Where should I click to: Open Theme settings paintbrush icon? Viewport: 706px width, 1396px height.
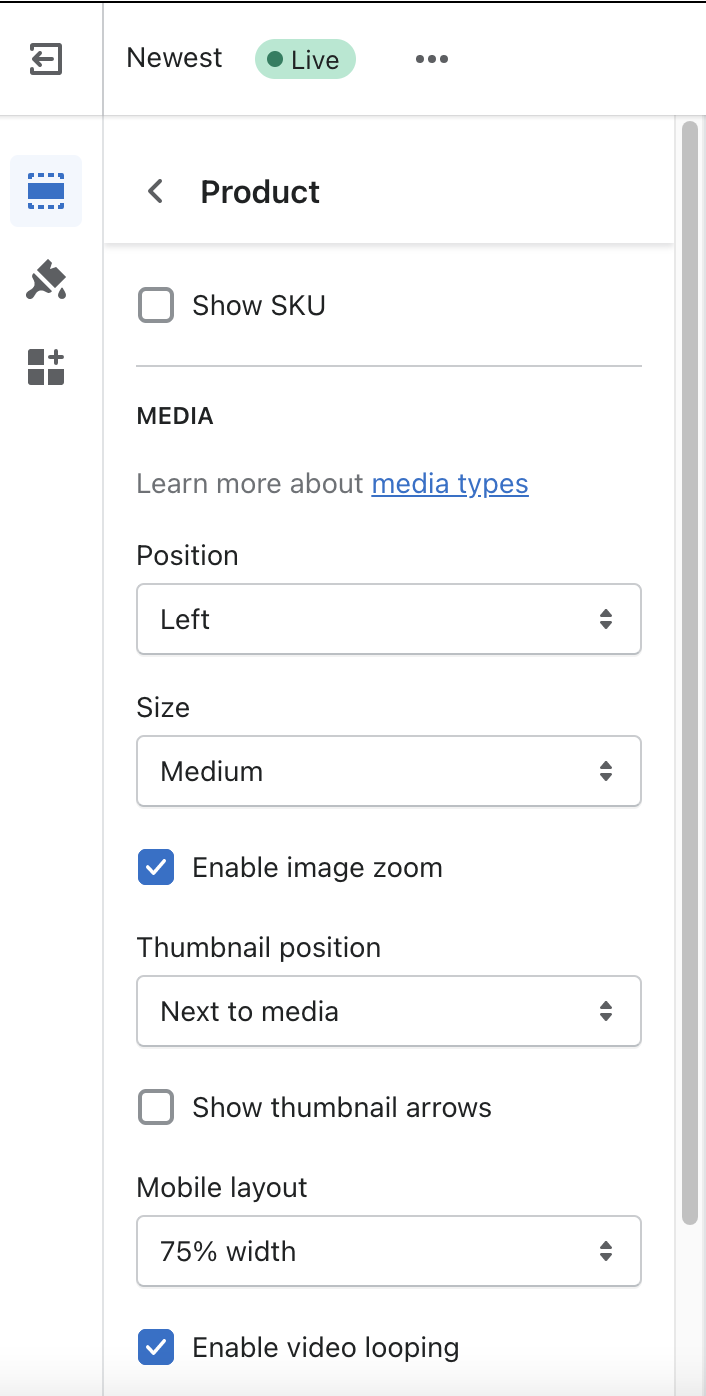point(46,281)
